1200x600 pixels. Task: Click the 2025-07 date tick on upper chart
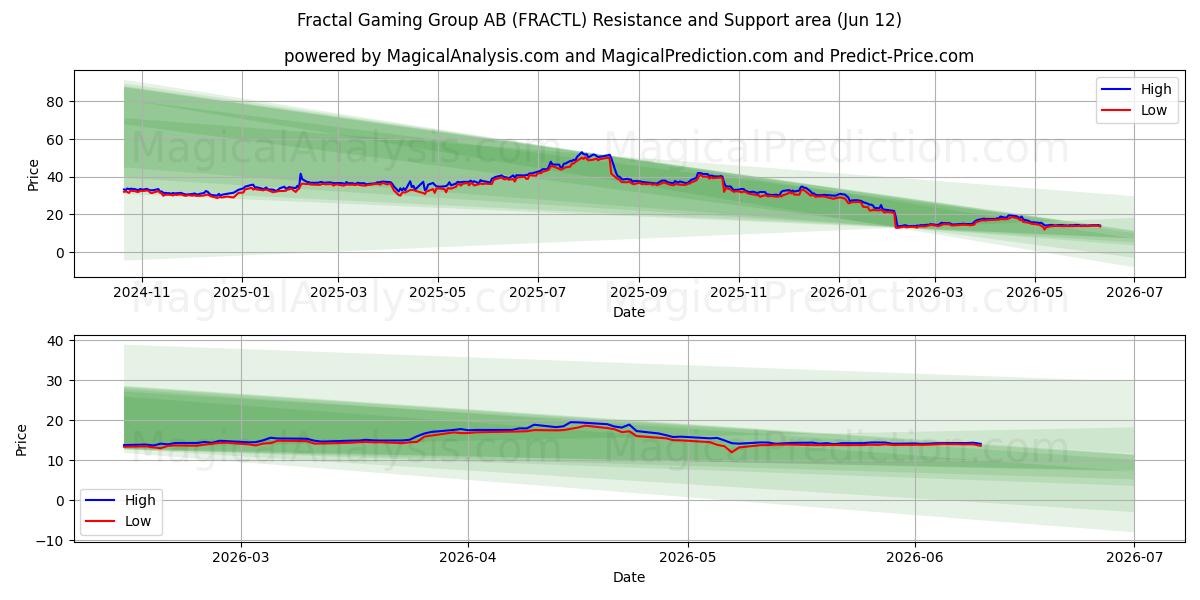(538, 293)
